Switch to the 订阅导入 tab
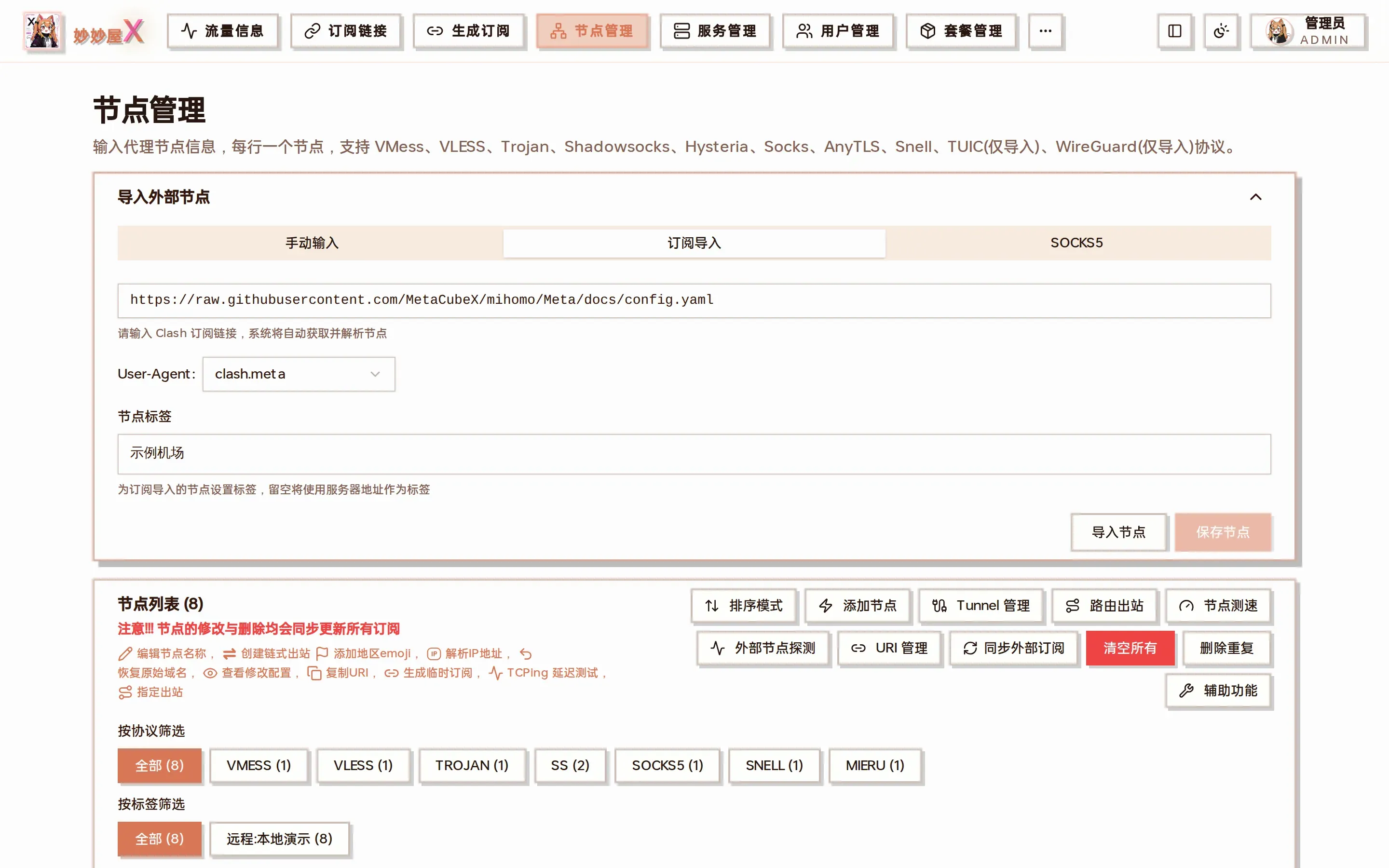 (x=694, y=243)
